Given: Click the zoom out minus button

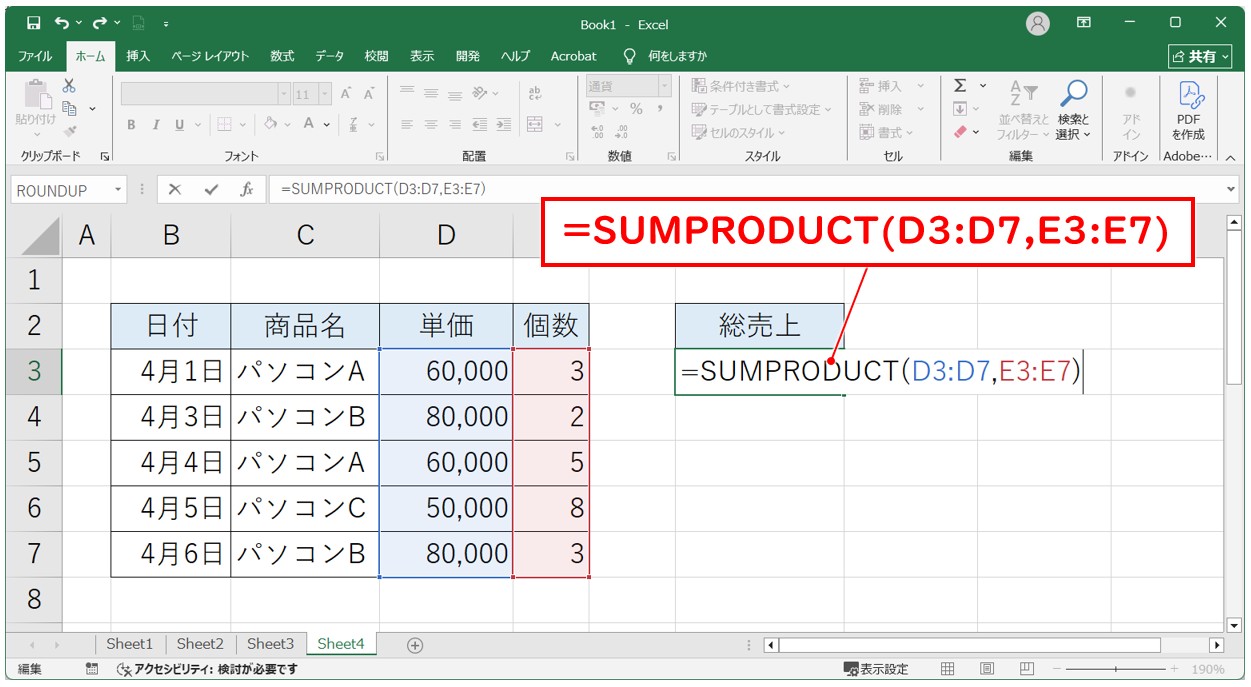Looking at the screenshot, I should point(1056,669).
